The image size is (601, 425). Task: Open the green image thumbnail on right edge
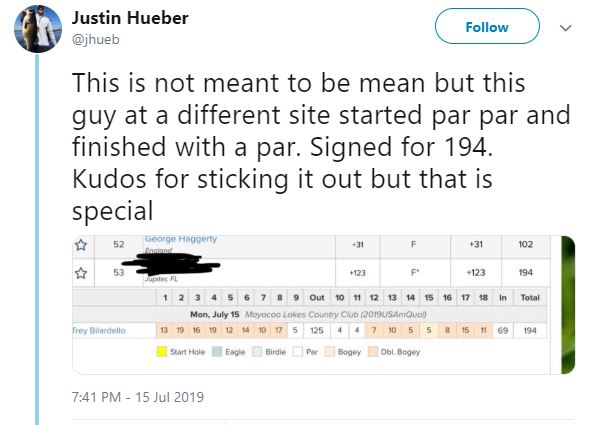[x=567, y=300]
